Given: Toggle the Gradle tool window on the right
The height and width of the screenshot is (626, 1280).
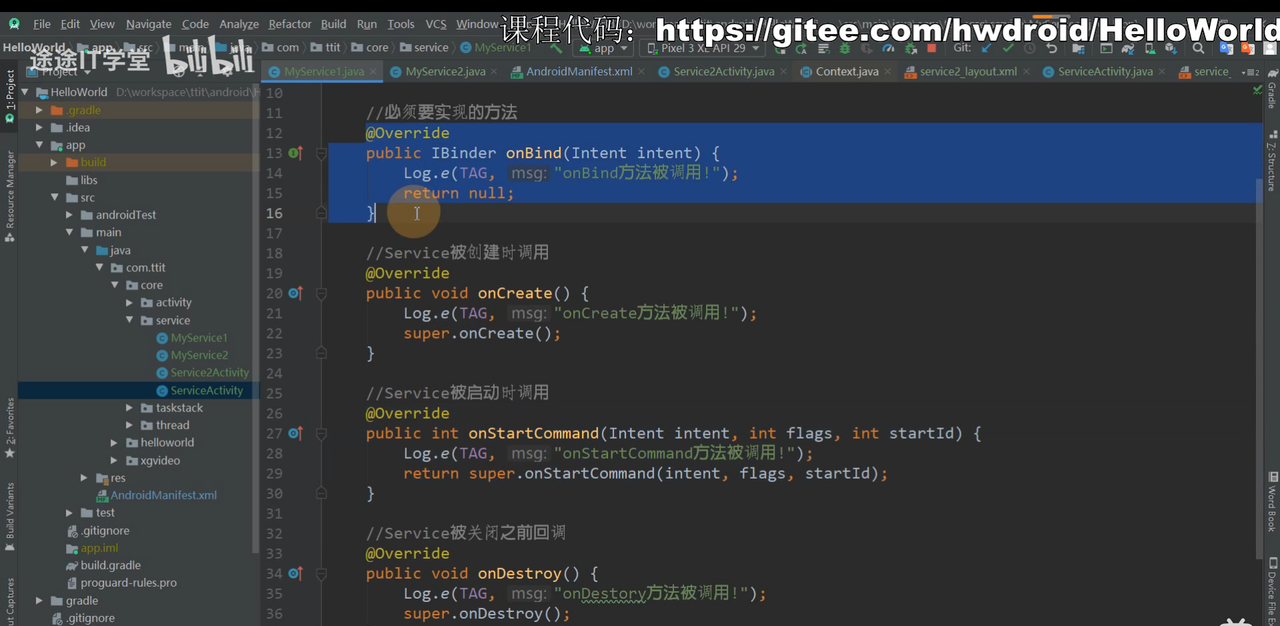Looking at the screenshot, I should 1271,89.
